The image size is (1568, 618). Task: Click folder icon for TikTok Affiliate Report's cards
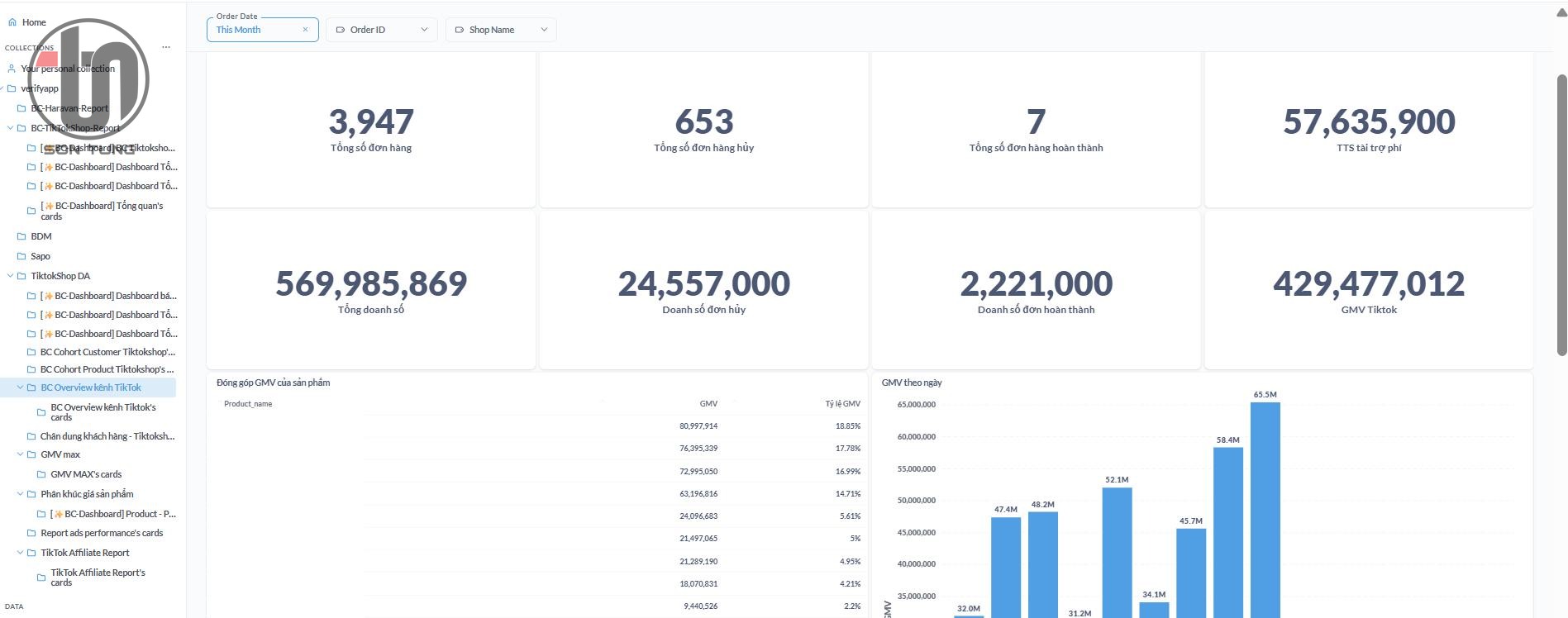(x=41, y=577)
